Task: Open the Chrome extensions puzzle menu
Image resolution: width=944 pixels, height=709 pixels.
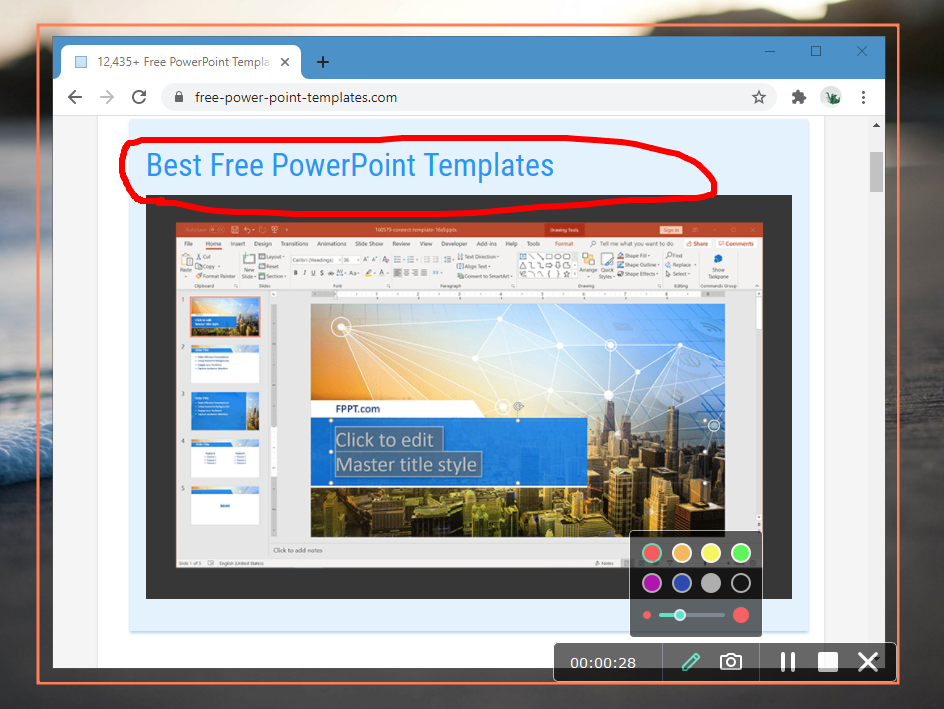Action: click(x=798, y=97)
